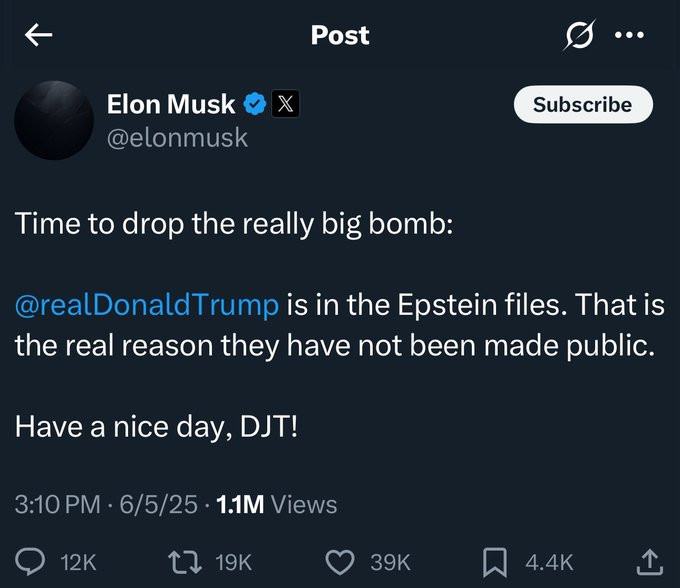Click the "Post" header title
The width and height of the screenshot is (680, 588).
[340, 35]
